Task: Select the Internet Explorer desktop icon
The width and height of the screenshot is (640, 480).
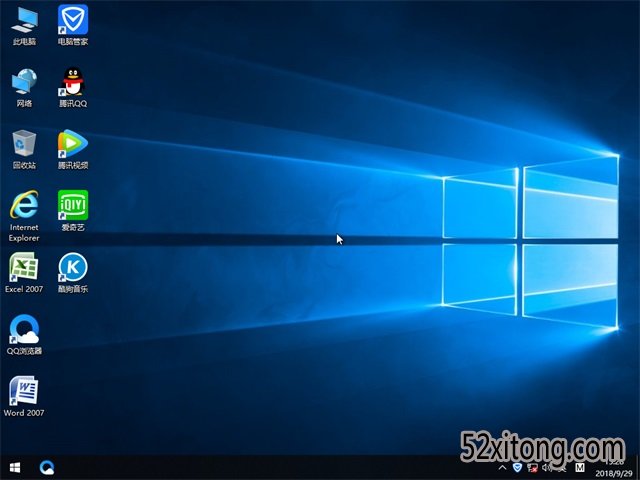Action: (x=24, y=216)
